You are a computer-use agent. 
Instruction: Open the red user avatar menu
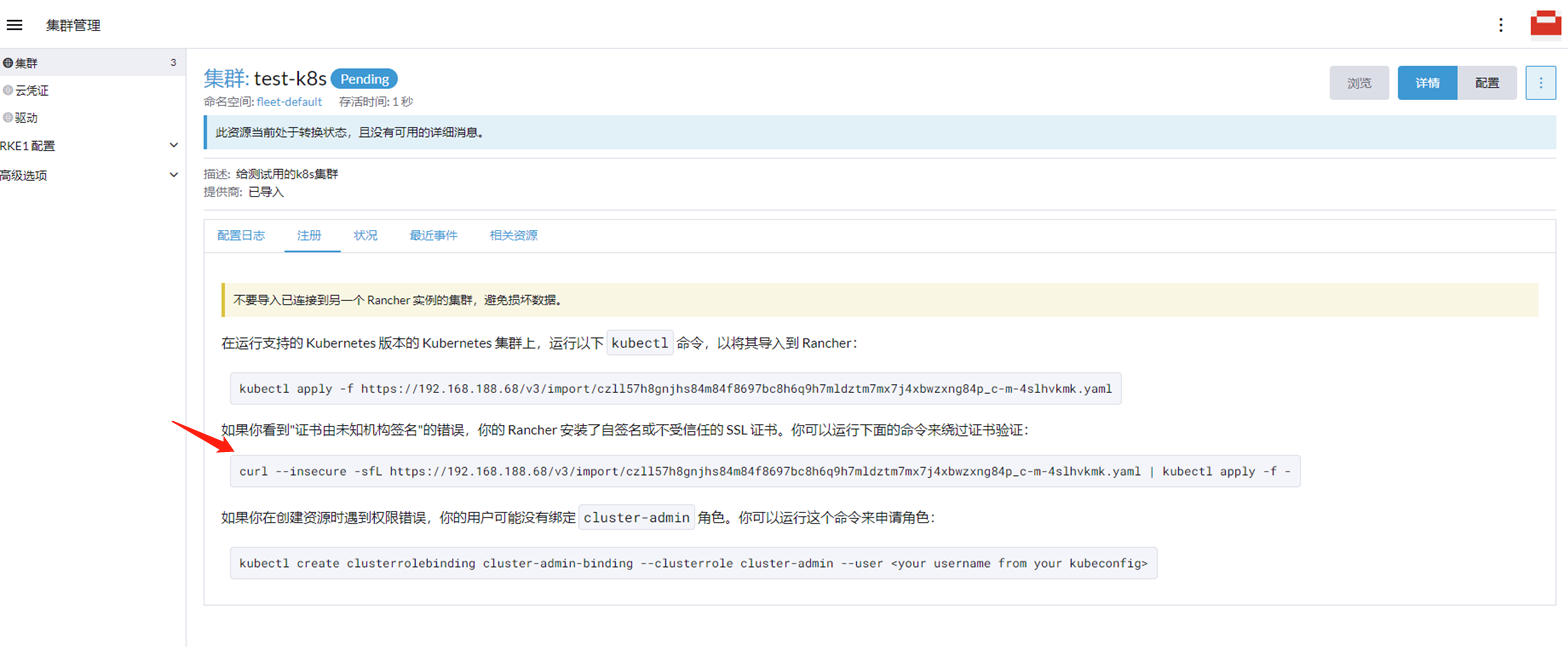pyautogui.click(x=1546, y=25)
